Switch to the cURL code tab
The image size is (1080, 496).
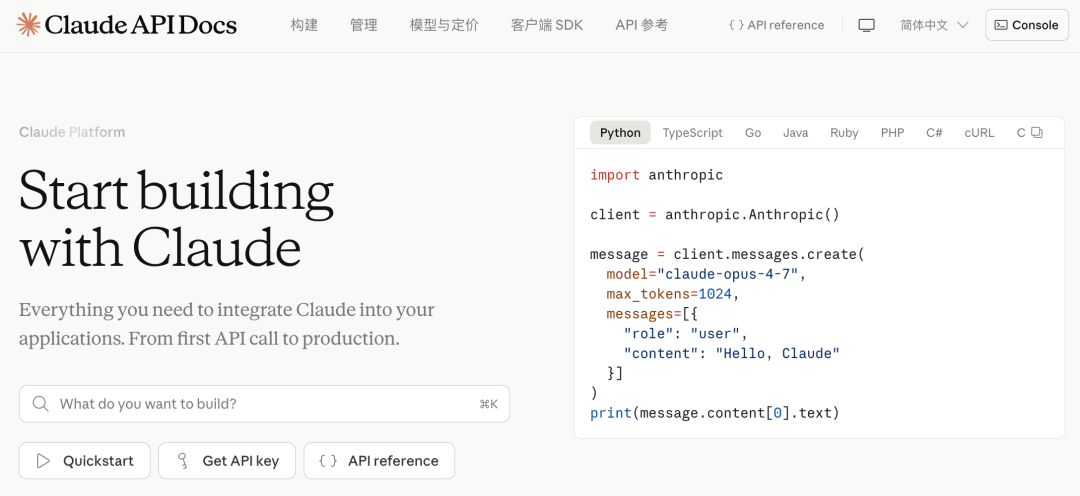click(x=979, y=133)
